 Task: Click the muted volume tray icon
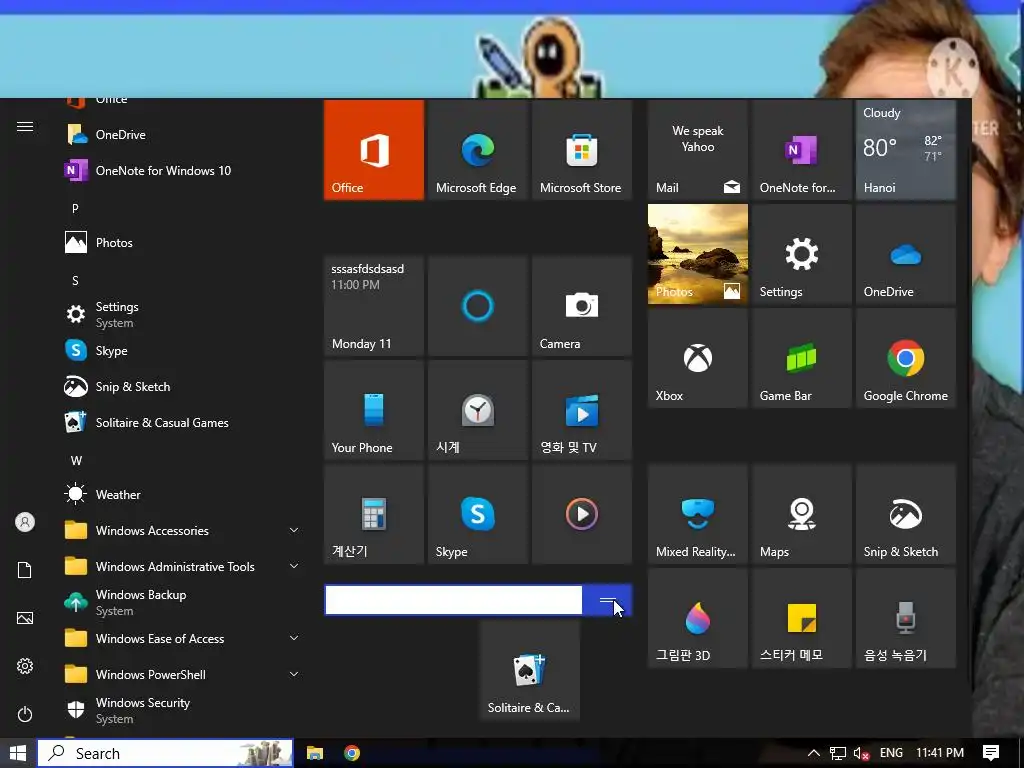pos(861,753)
